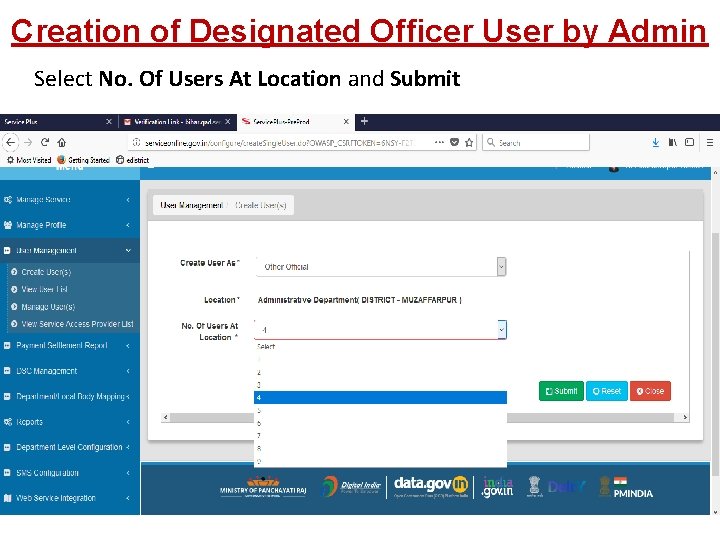
Task: Open the edistrict bookmark
Action: click(133, 160)
